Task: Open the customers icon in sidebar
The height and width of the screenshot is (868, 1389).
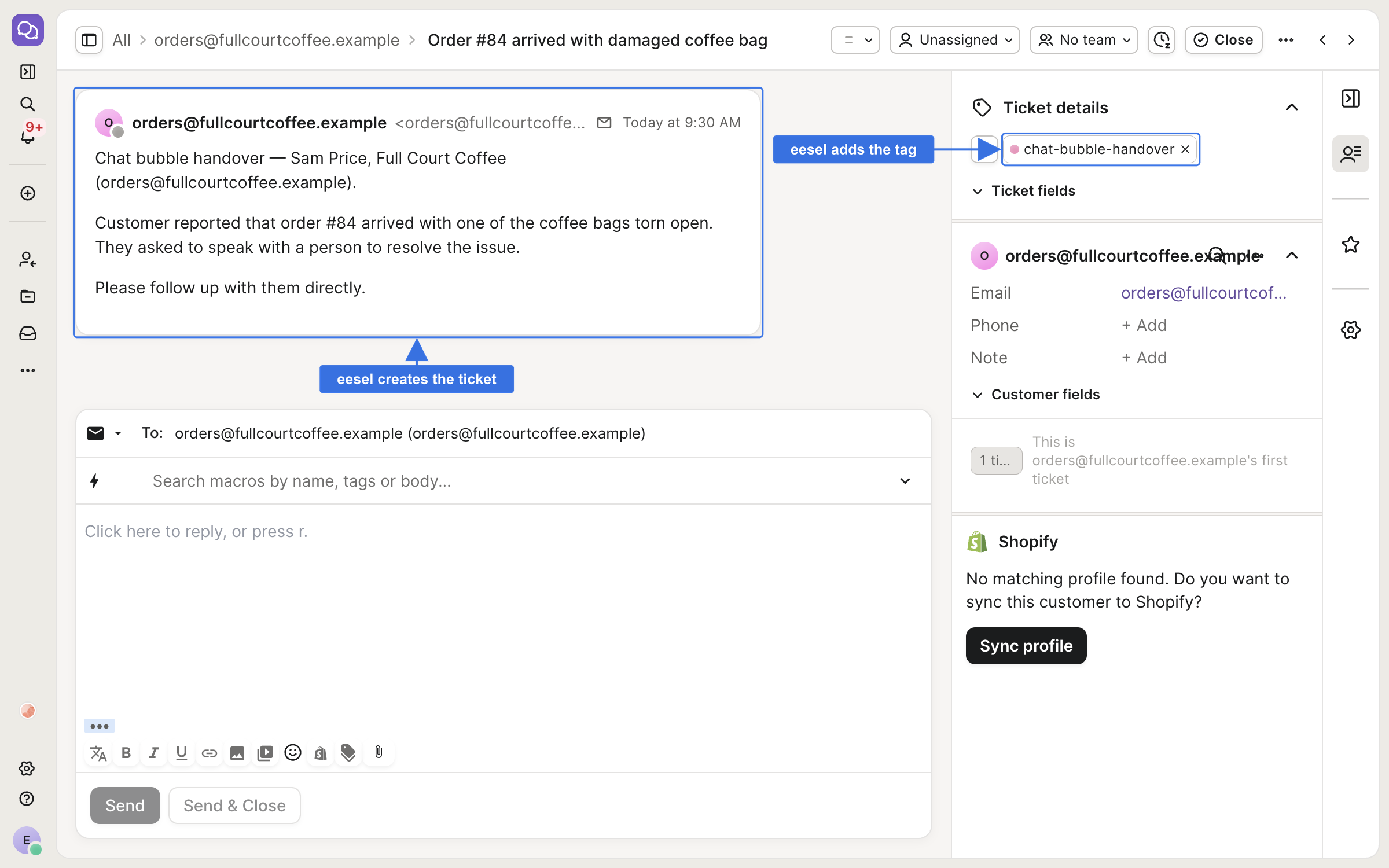Action: coord(27,259)
